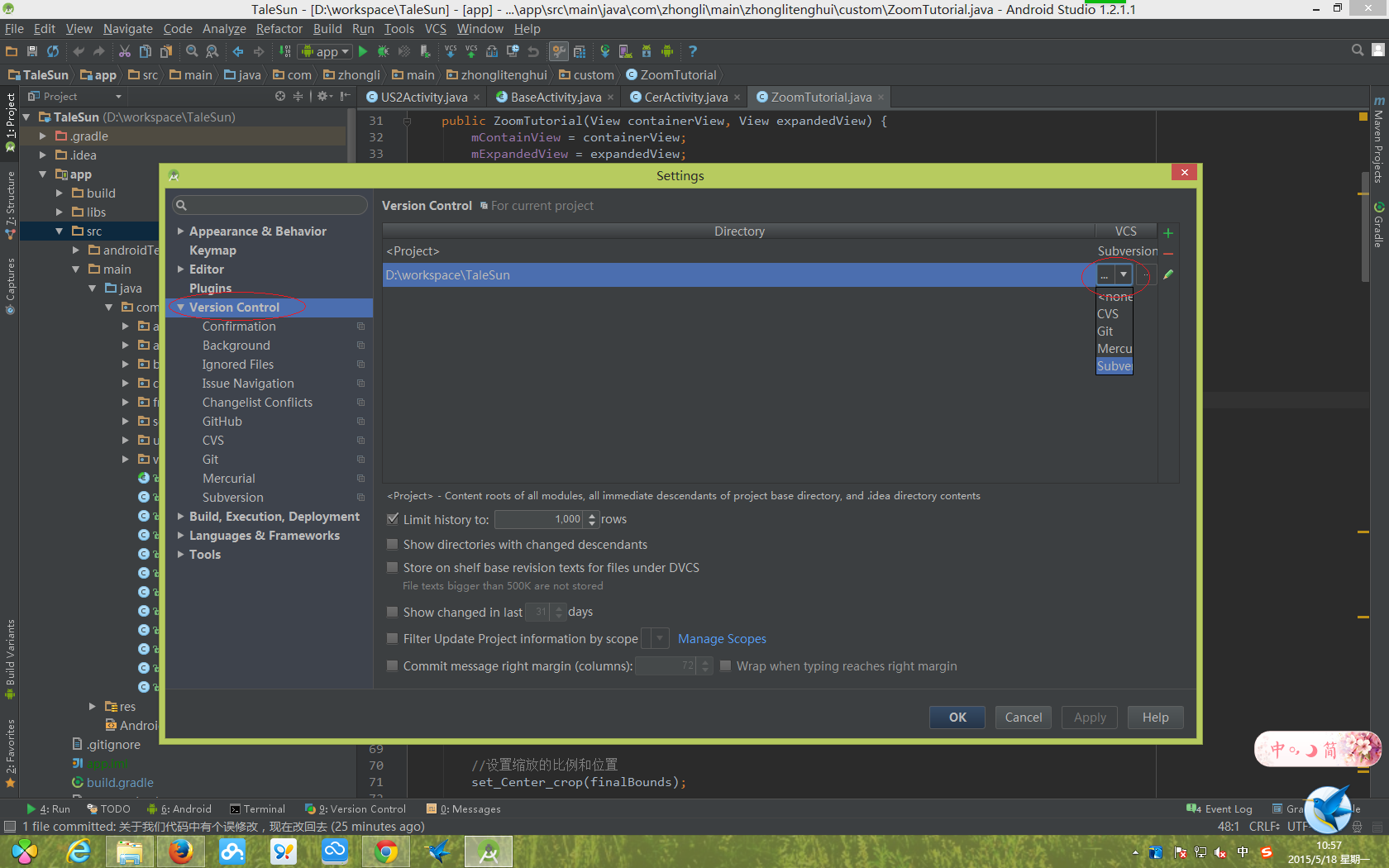Click the Search Everywhere magnifier icon
The height and width of the screenshot is (868, 1389).
pyautogui.click(x=1358, y=50)
